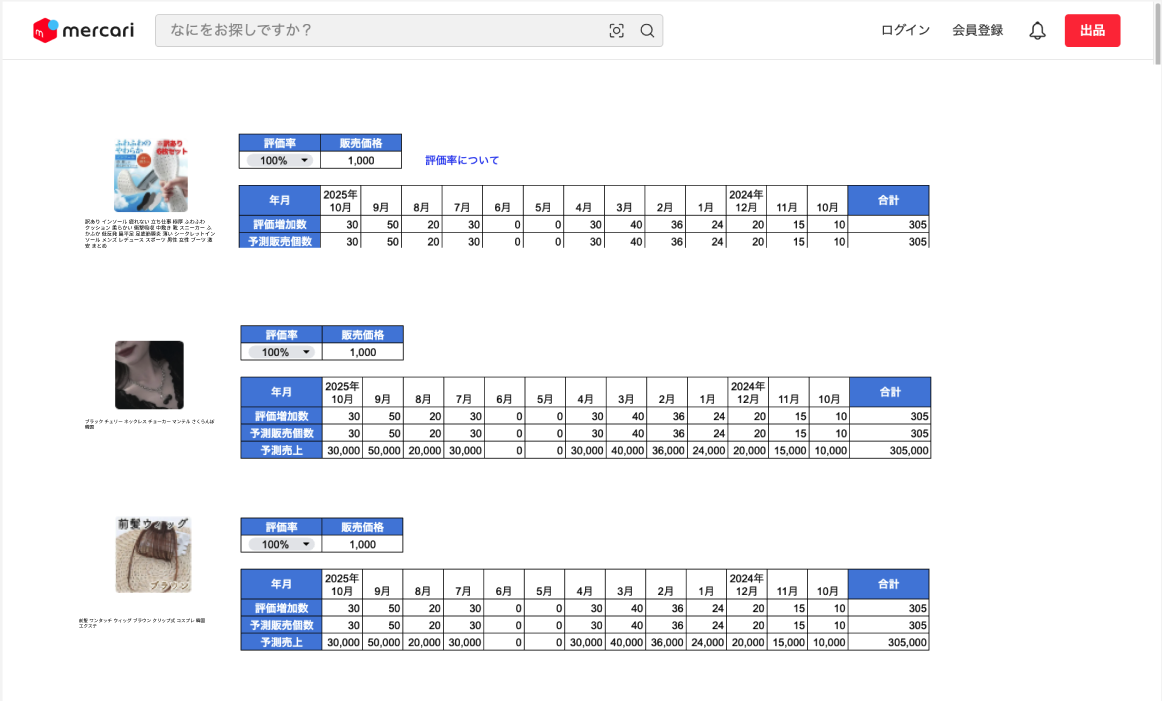
Task: Open the black necklace product thumbnail
Action: point(149,375)
